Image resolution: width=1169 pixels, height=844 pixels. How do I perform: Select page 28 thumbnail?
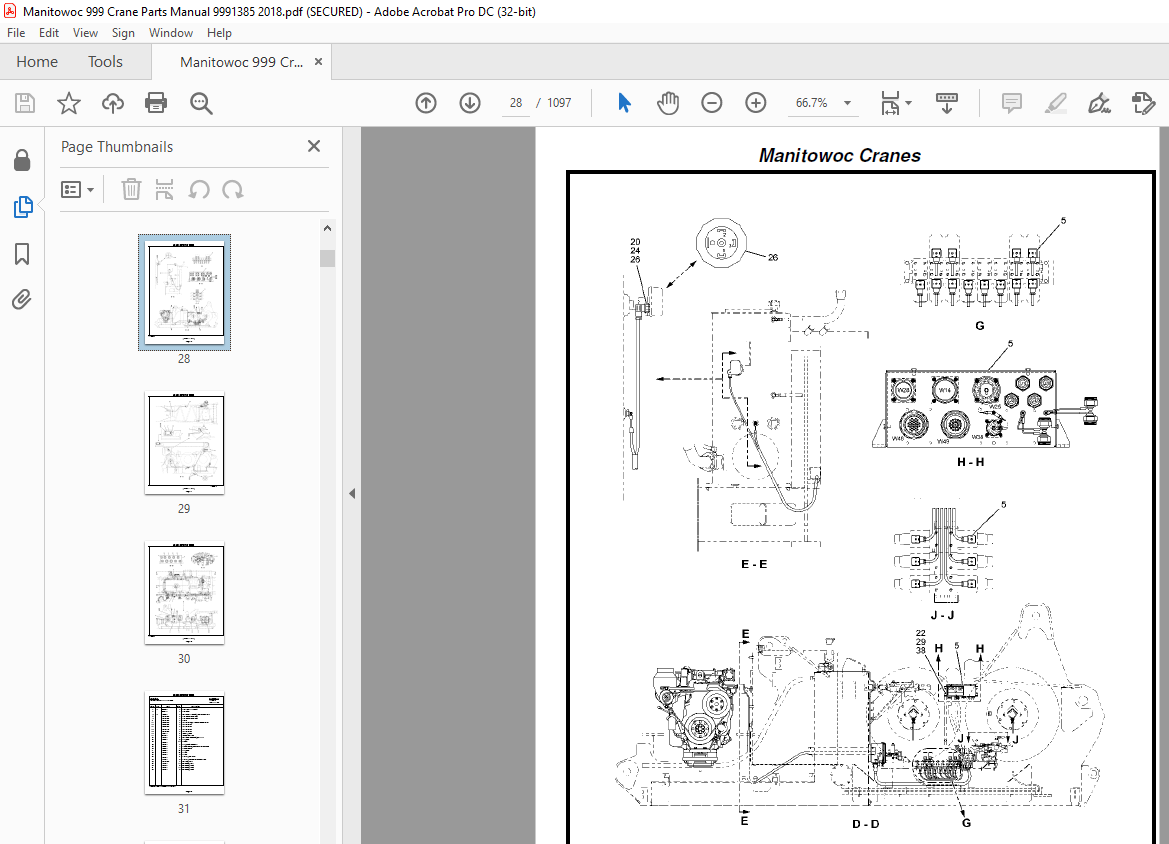185,292
